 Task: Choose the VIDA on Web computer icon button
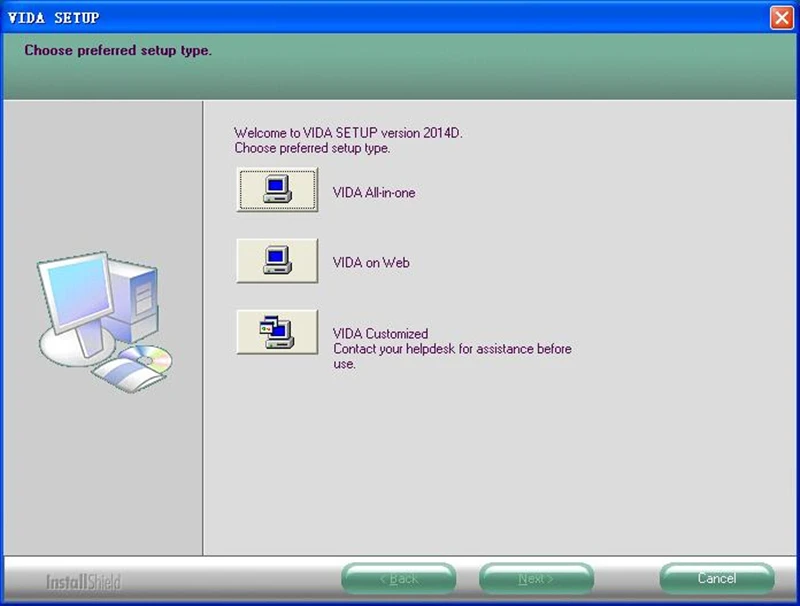(277, 261)
